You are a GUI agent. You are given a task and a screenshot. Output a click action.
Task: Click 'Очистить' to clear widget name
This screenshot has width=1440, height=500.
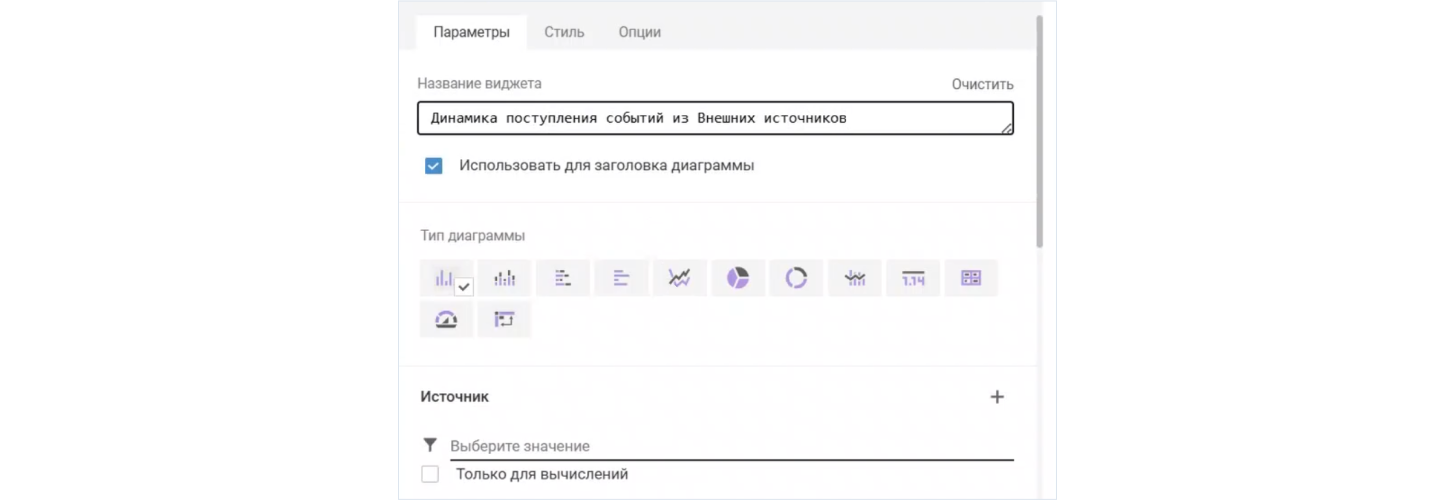[982, 84]
